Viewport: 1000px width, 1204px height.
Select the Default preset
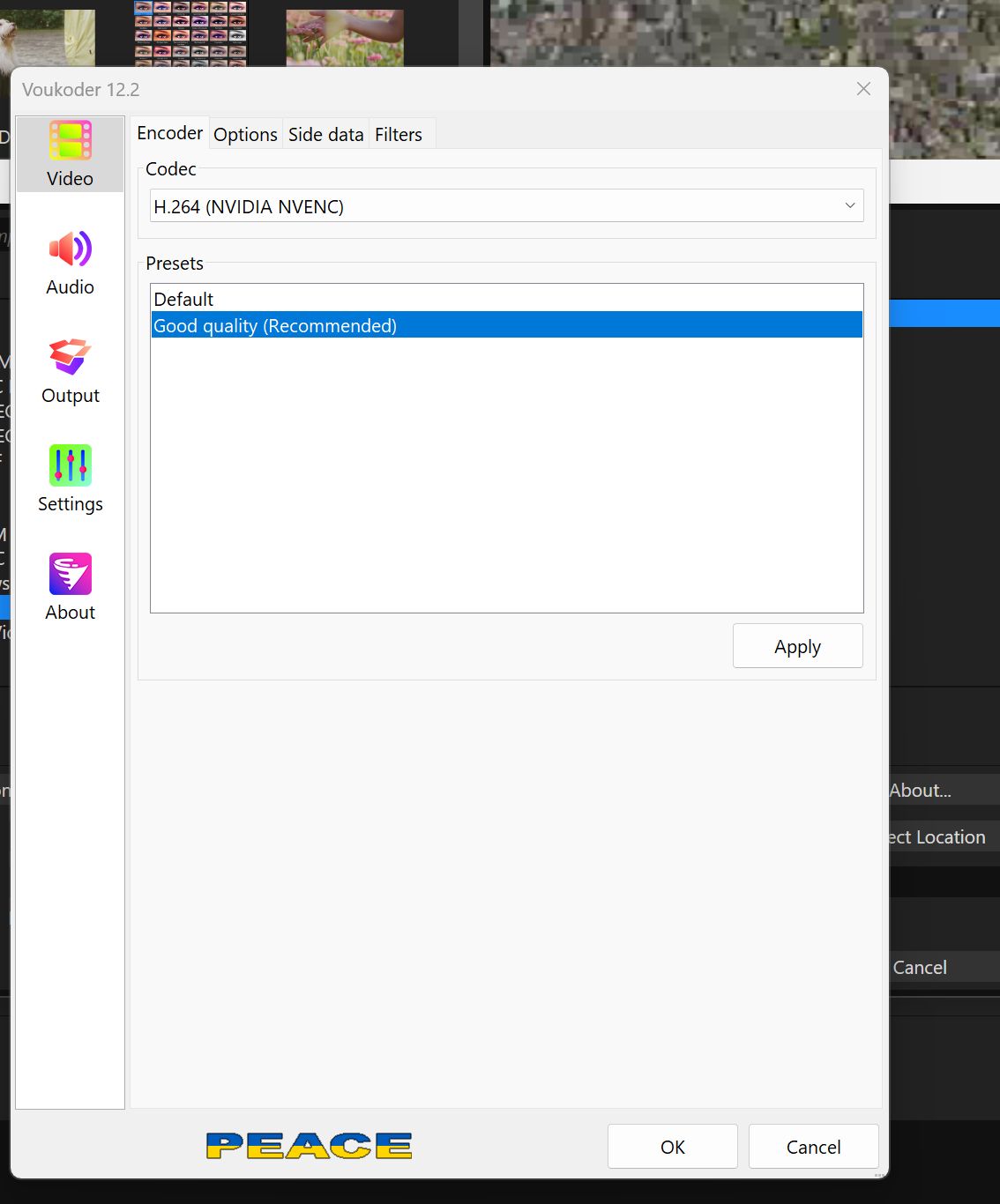point(184,300)
